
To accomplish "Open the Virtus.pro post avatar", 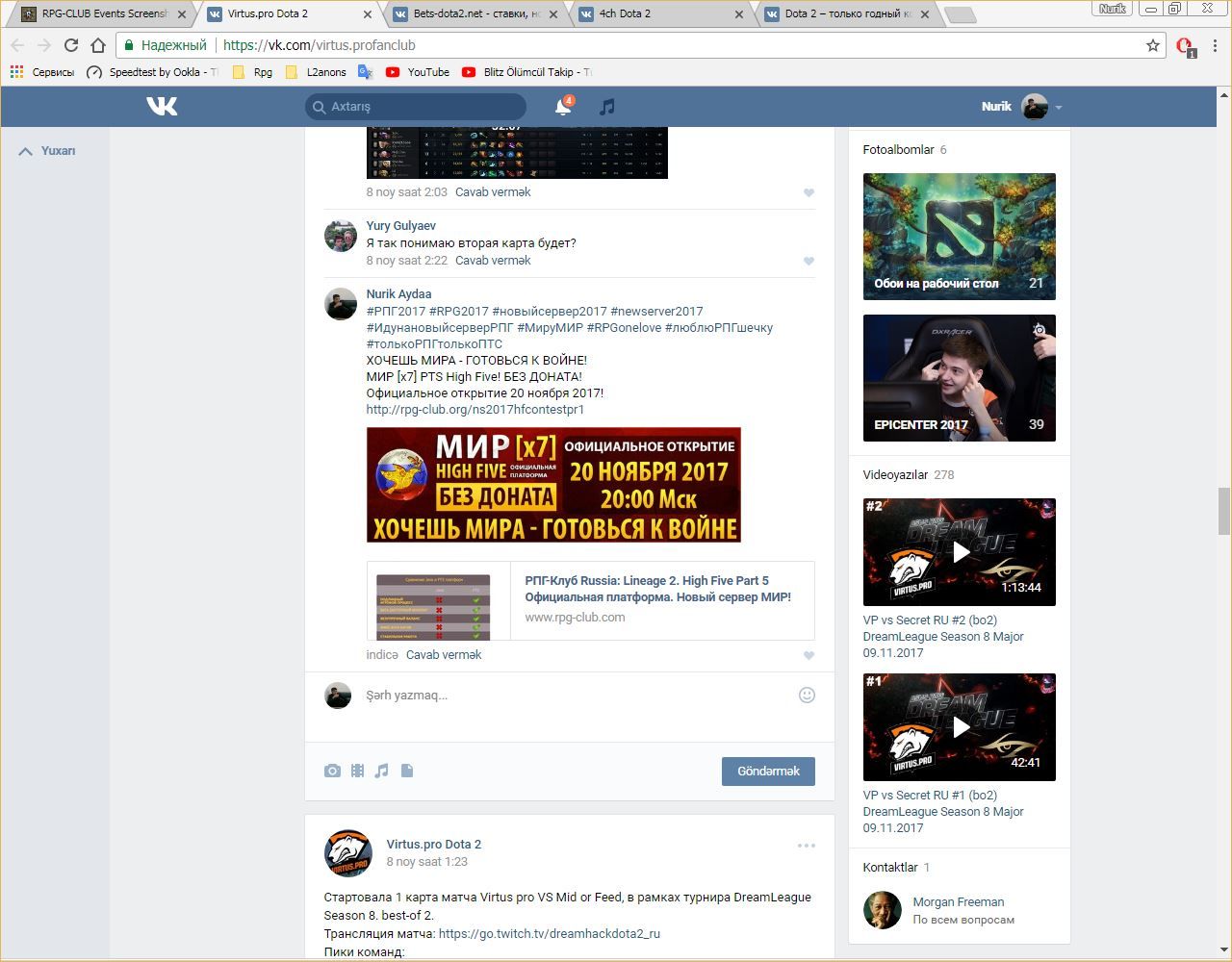I will [x=348, y=853].
